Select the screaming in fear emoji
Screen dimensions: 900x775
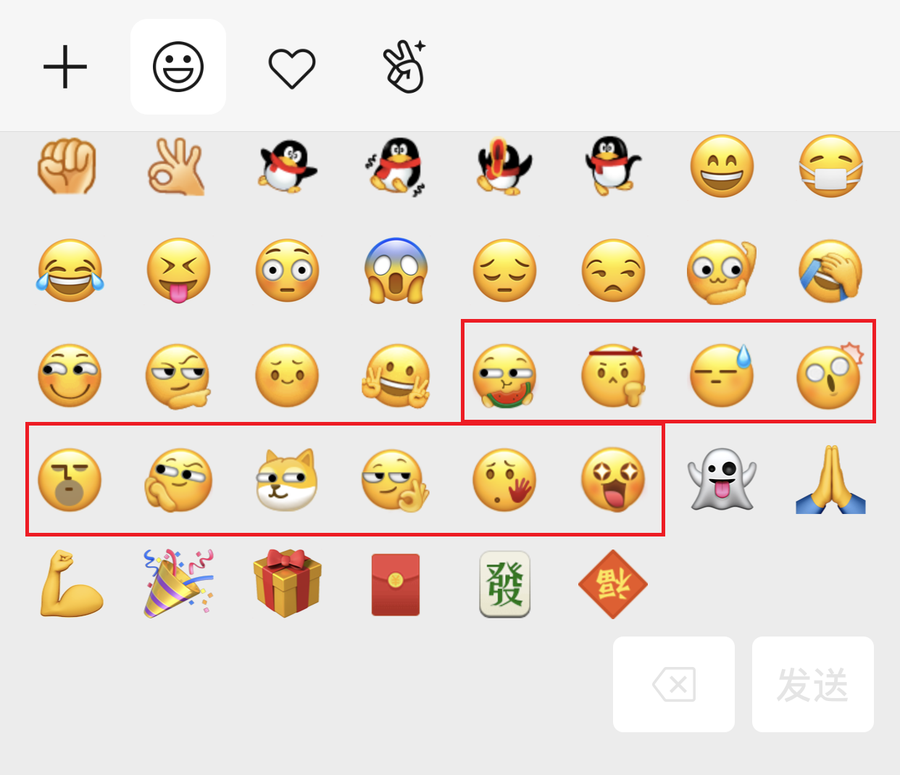coord(395,270)
